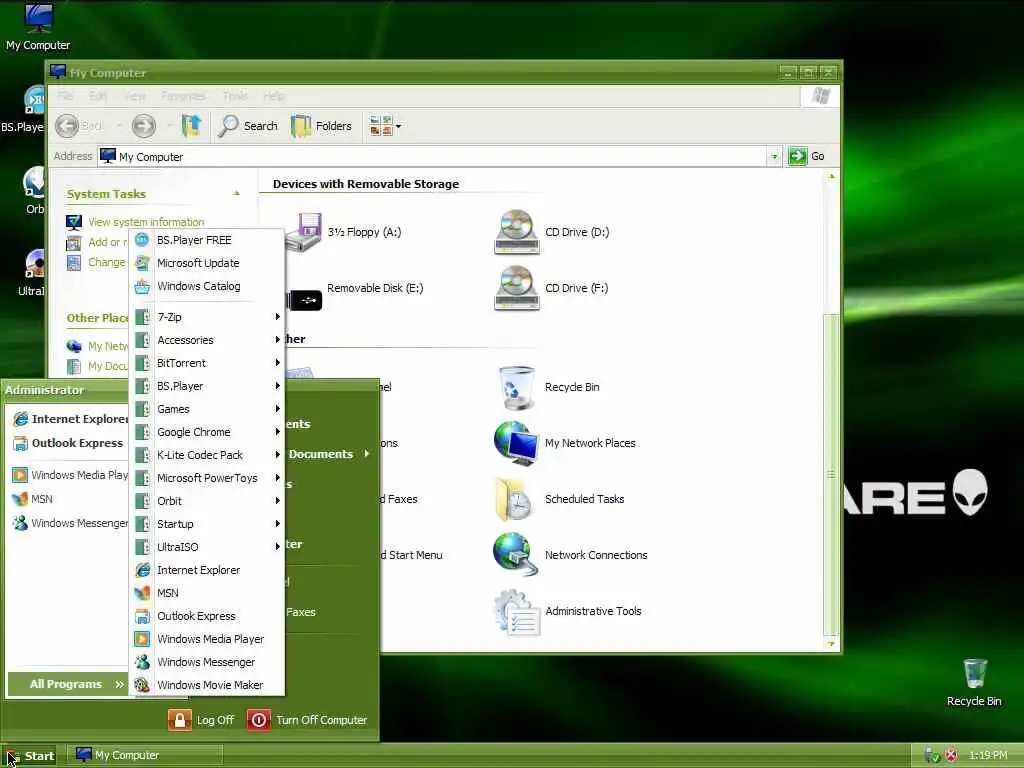Viewport: 1024px width, 768px height.
Task: Launch Internet Explorer from All Programs list
Action: [x=208, y=570]
